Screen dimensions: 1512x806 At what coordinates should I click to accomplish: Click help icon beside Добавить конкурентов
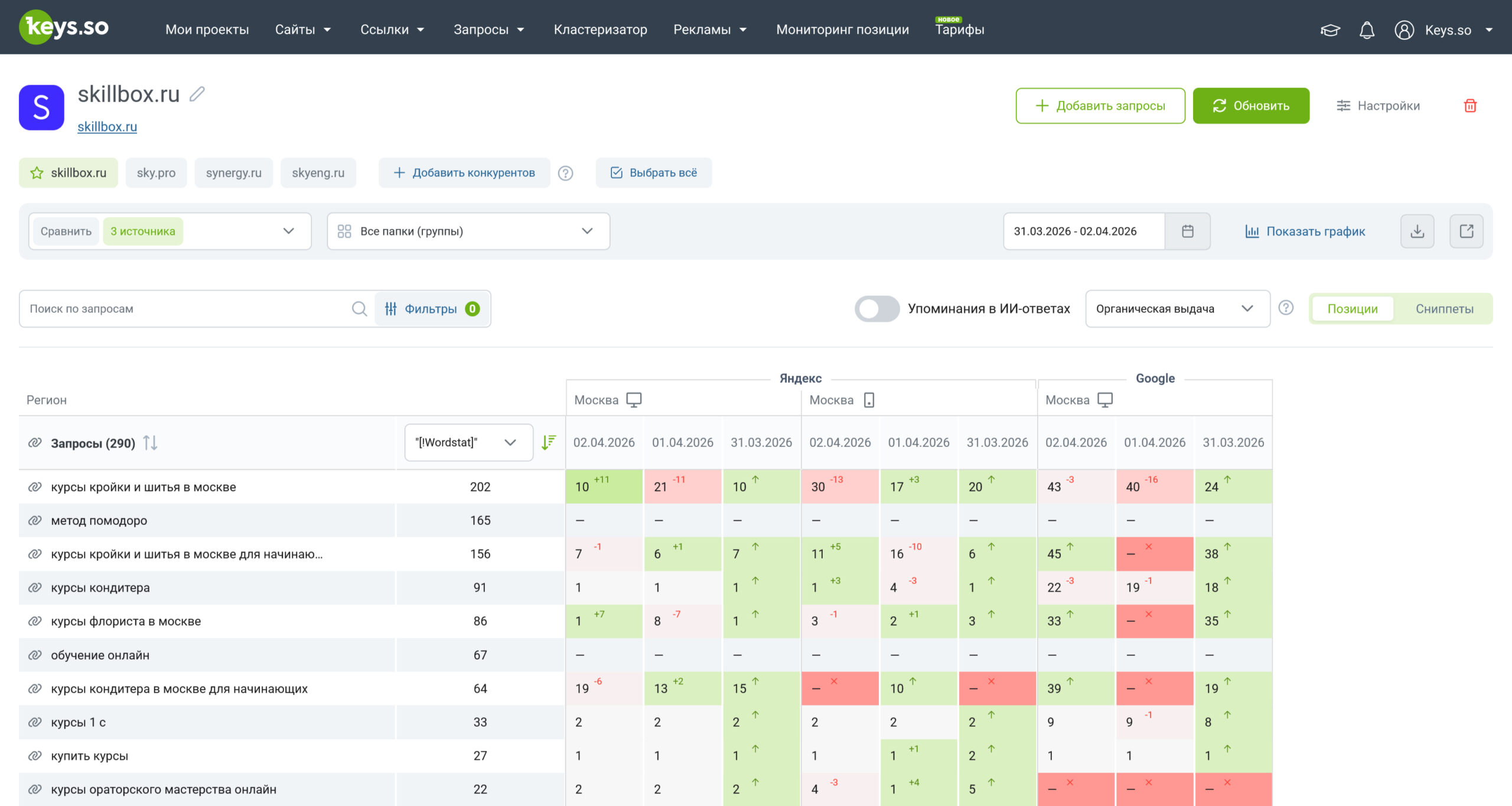point(565,173)
